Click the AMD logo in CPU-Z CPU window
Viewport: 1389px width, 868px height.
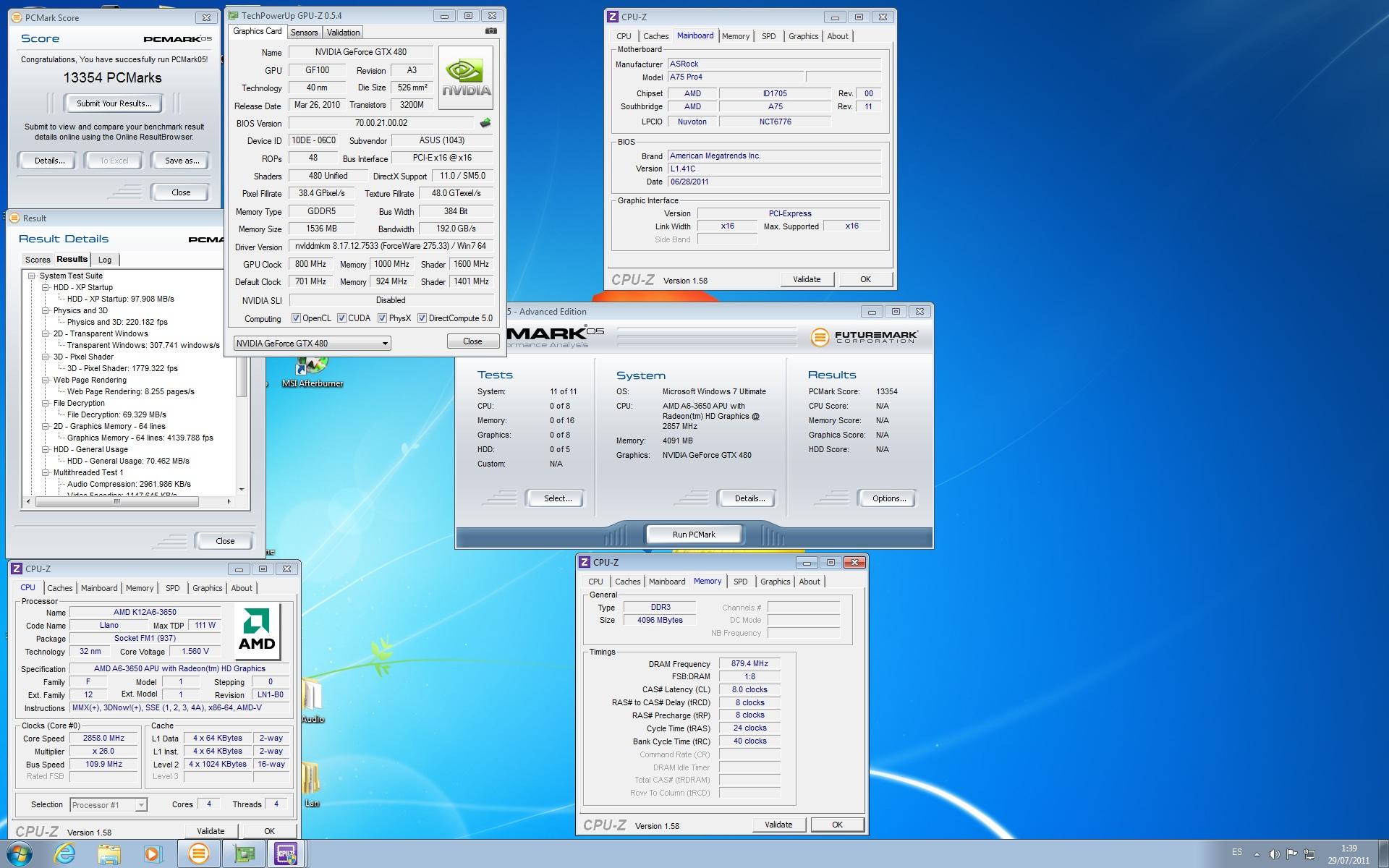coord(258,630)
